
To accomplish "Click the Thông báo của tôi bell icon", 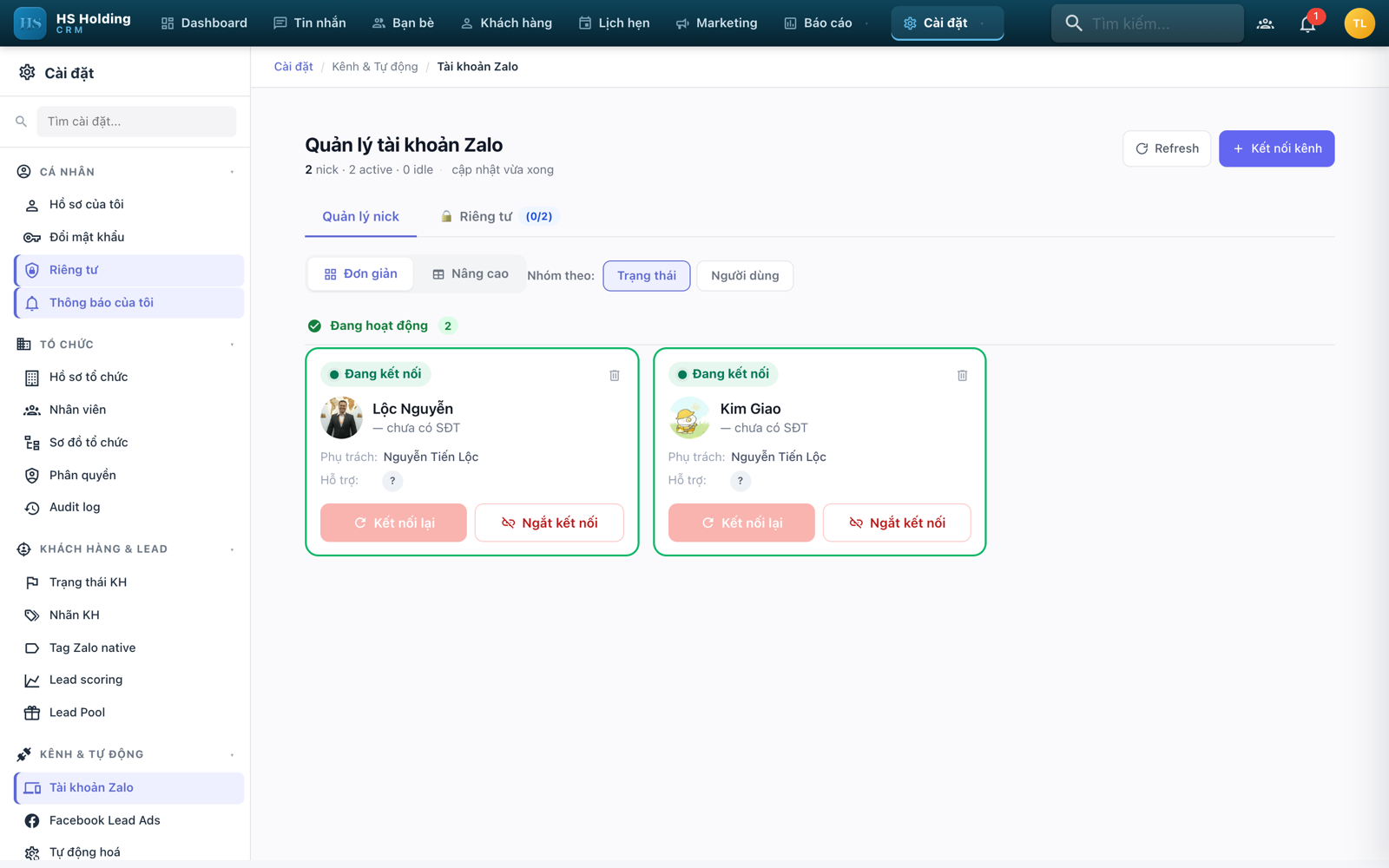I will click(x=32, y=303).
